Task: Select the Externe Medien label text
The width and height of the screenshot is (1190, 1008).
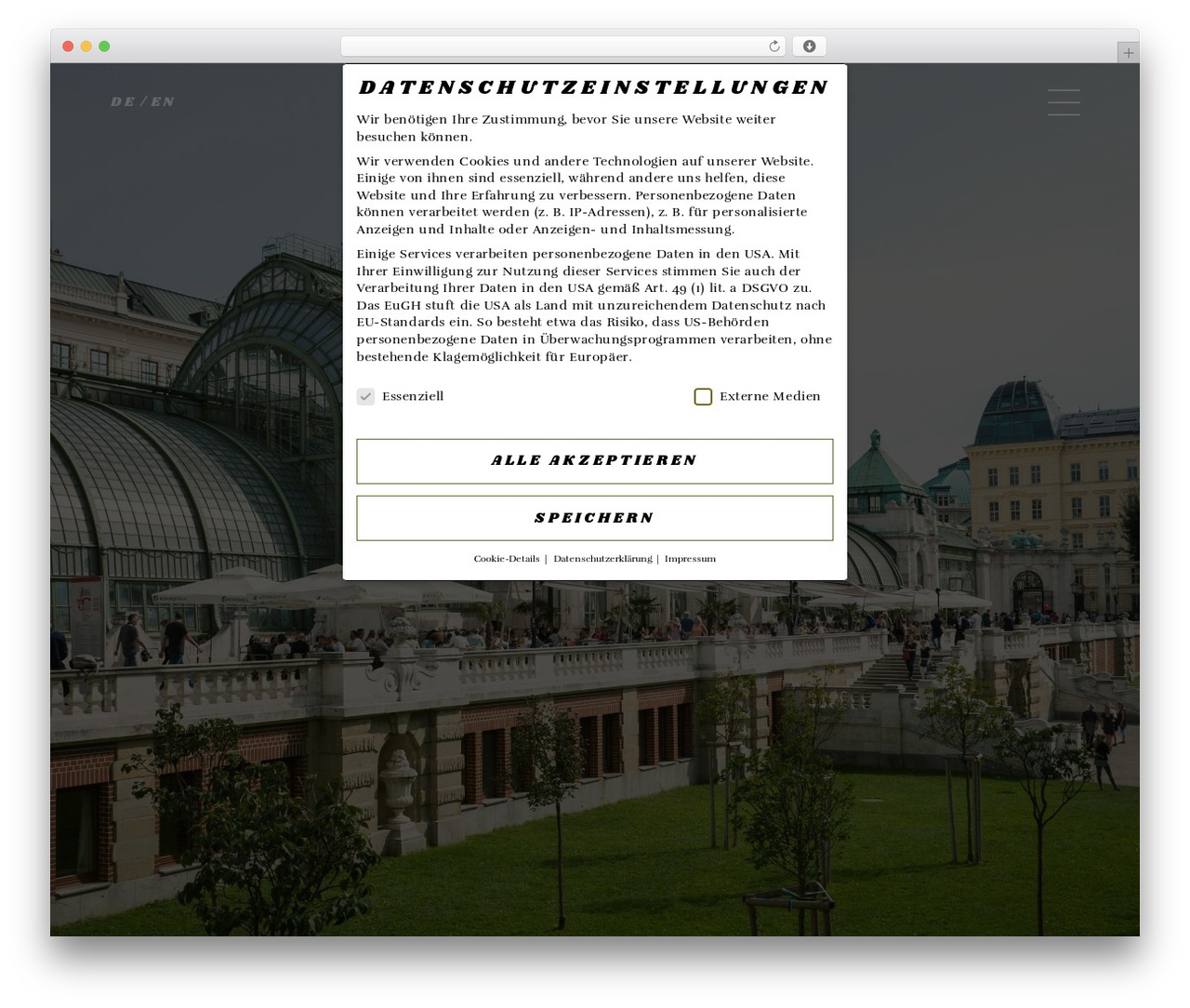Action: [x=770, y=397]
